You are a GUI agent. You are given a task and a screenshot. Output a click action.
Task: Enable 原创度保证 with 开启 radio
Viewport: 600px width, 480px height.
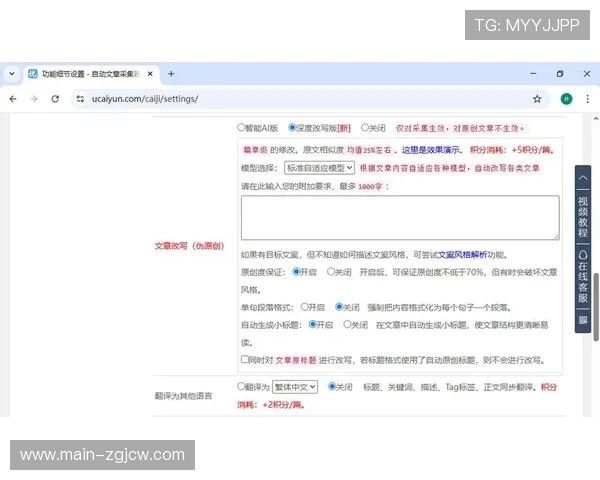tap(296, 272)
